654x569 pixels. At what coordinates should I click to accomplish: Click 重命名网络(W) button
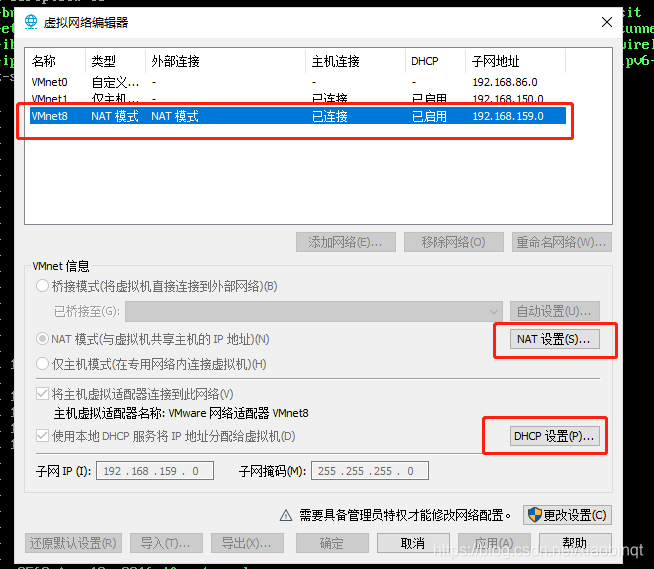point(562,242)
